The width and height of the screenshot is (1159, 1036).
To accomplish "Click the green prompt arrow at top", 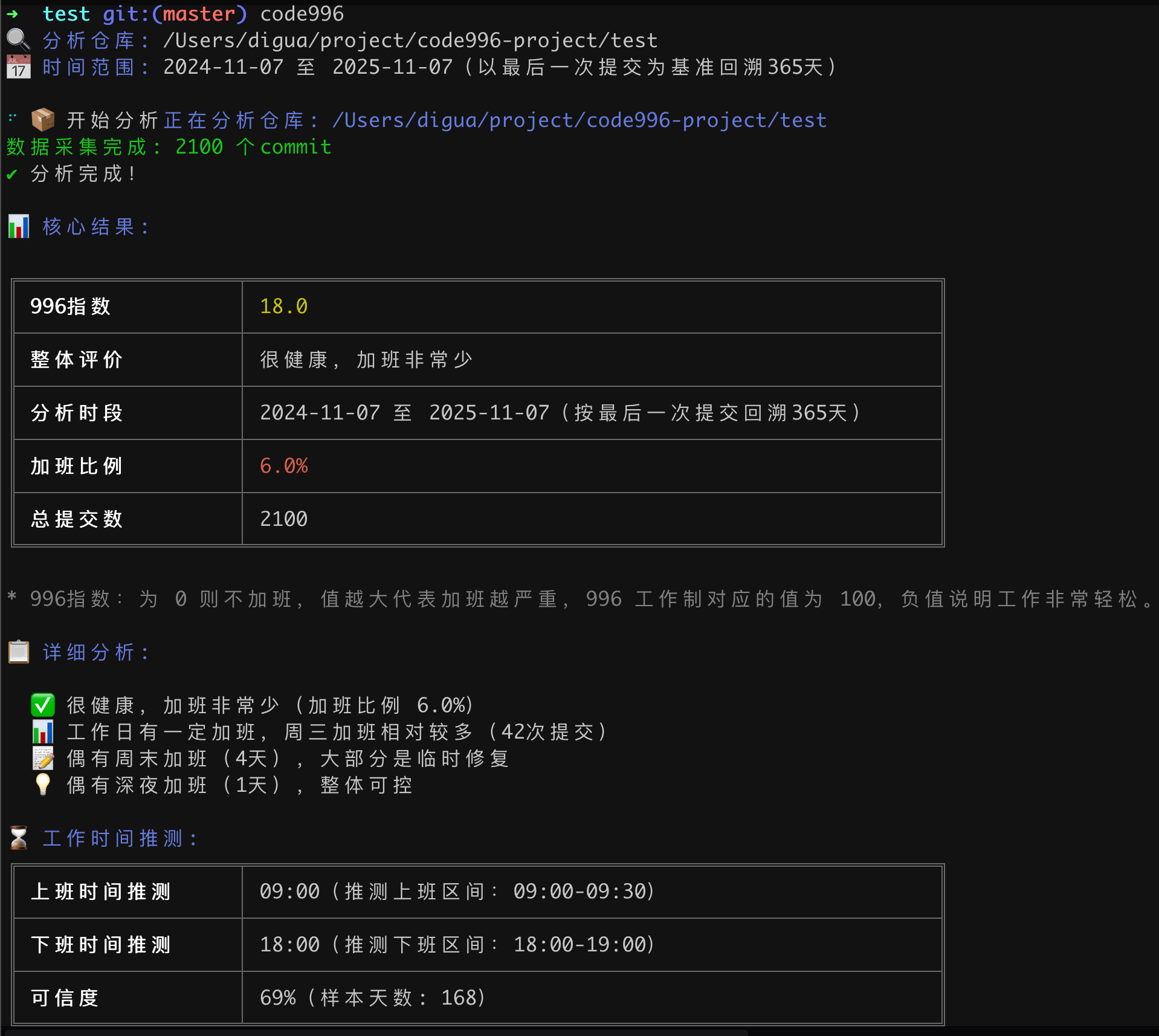I will (x=11, y=13).
